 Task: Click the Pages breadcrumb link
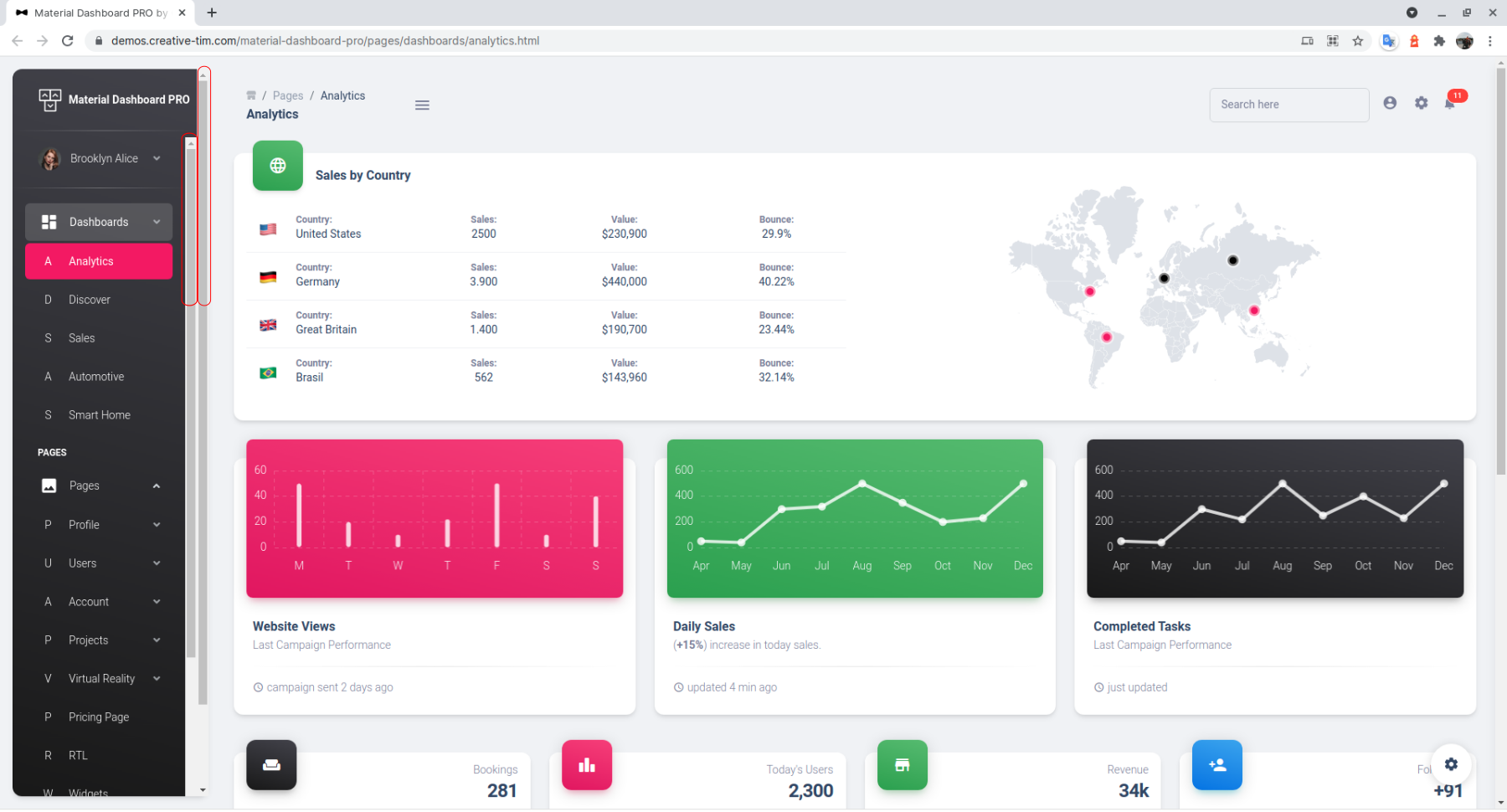click(x=288, y=95)
